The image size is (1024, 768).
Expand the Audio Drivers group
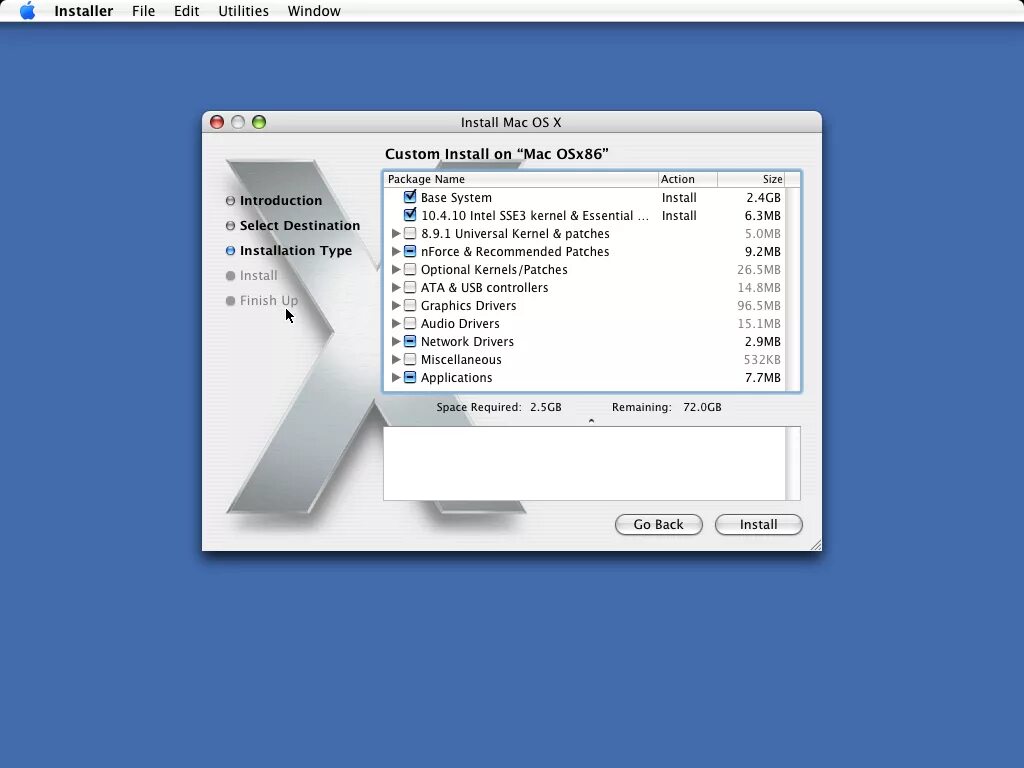396,323
